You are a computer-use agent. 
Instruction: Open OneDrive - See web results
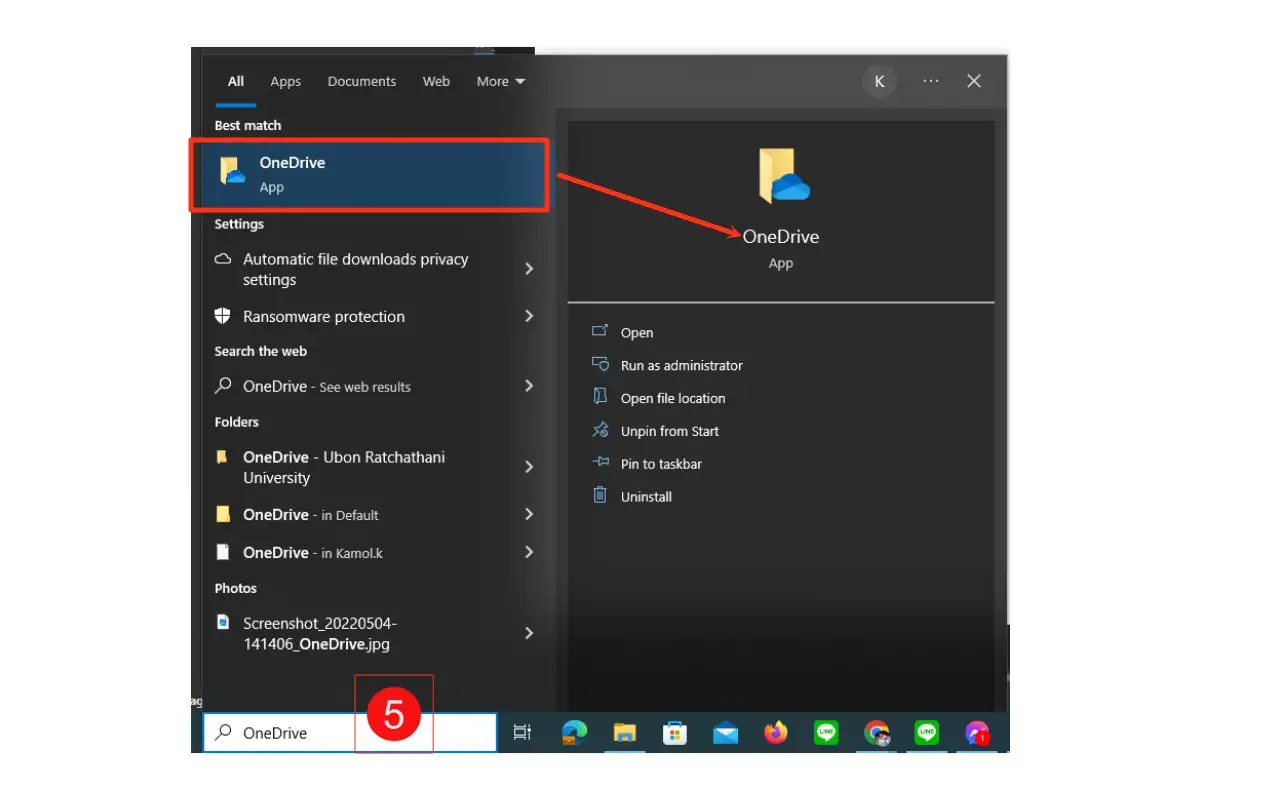(x=327, y=386)
